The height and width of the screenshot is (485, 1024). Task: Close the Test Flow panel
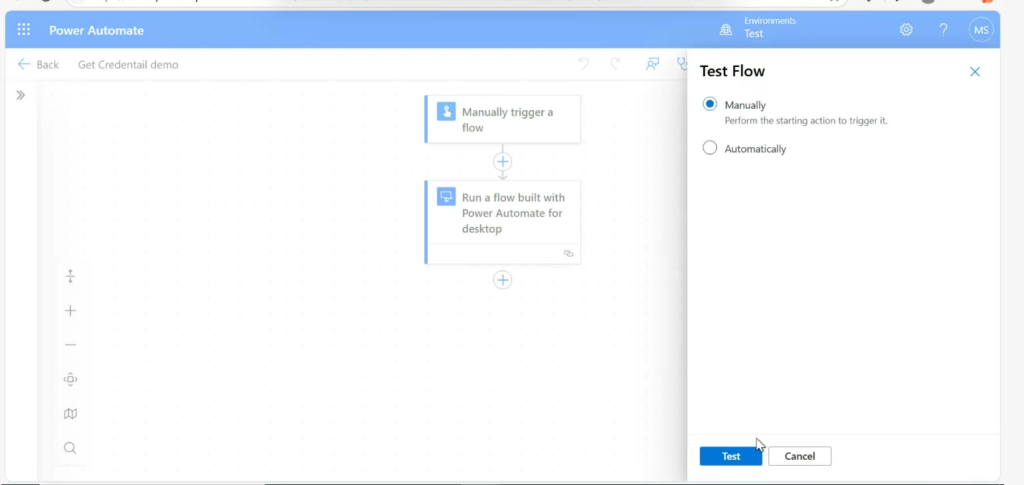974,72
